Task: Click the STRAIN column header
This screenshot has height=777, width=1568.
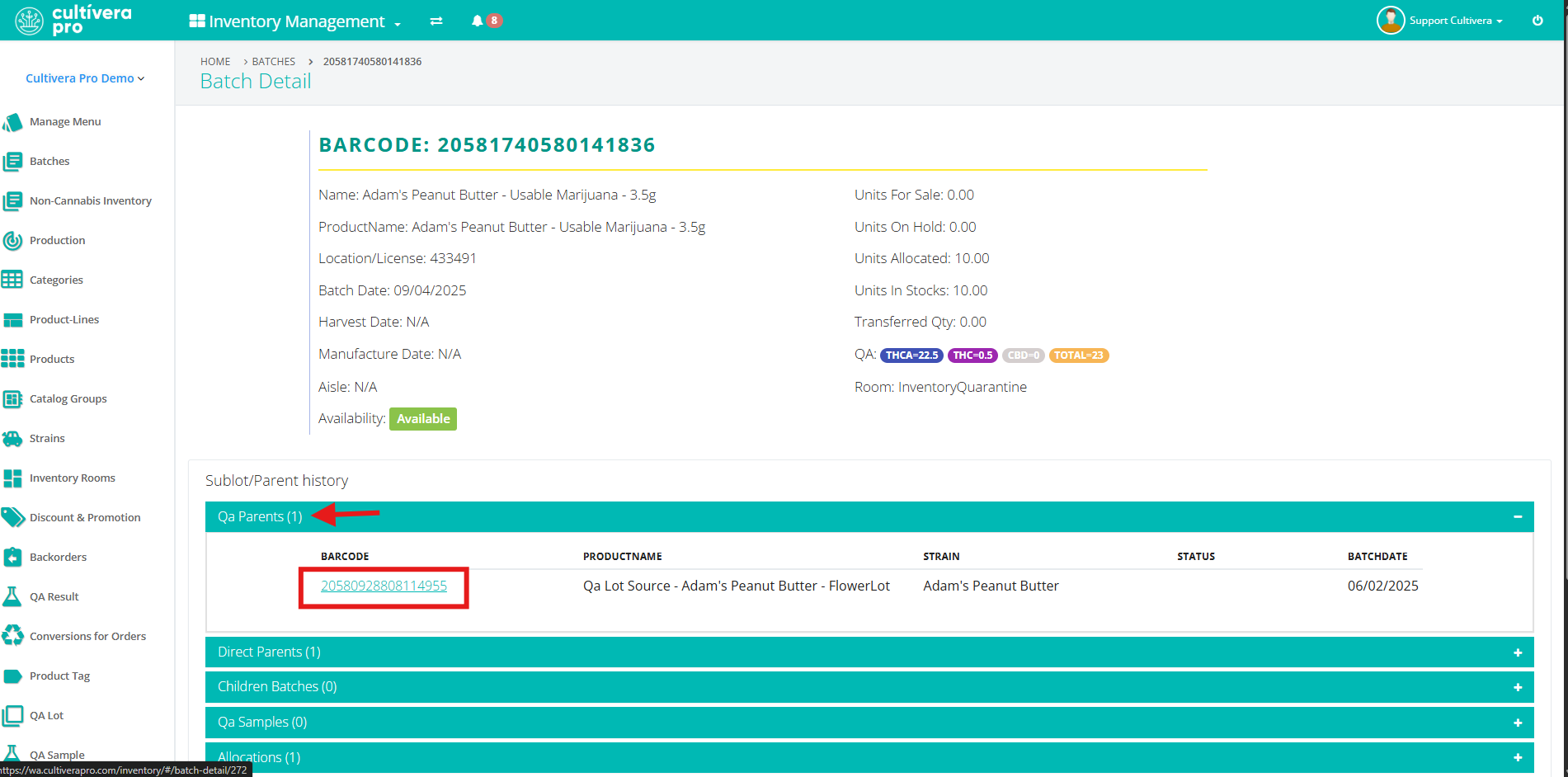Action: 941,557
